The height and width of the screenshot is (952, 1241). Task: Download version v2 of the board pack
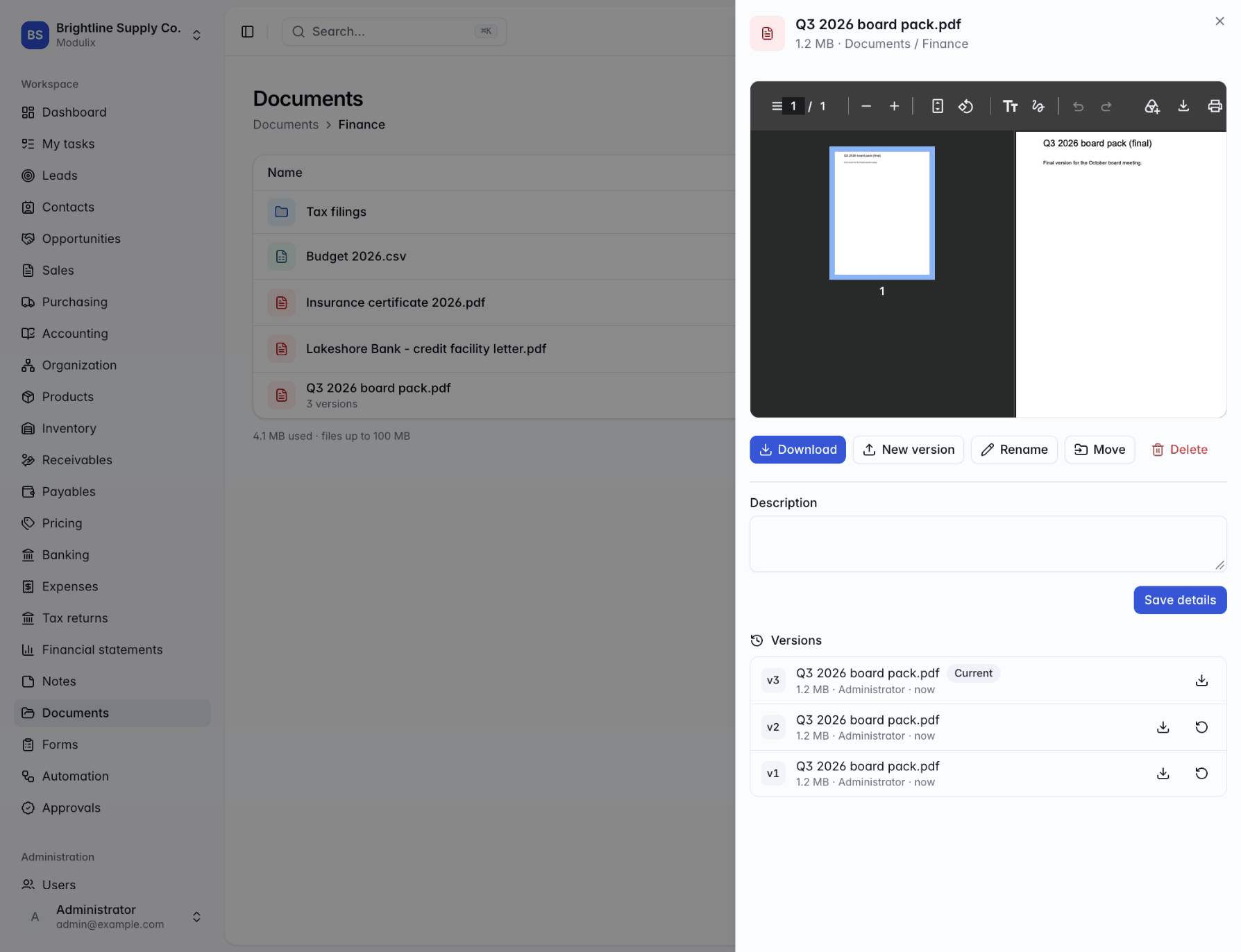point(1163,727)
